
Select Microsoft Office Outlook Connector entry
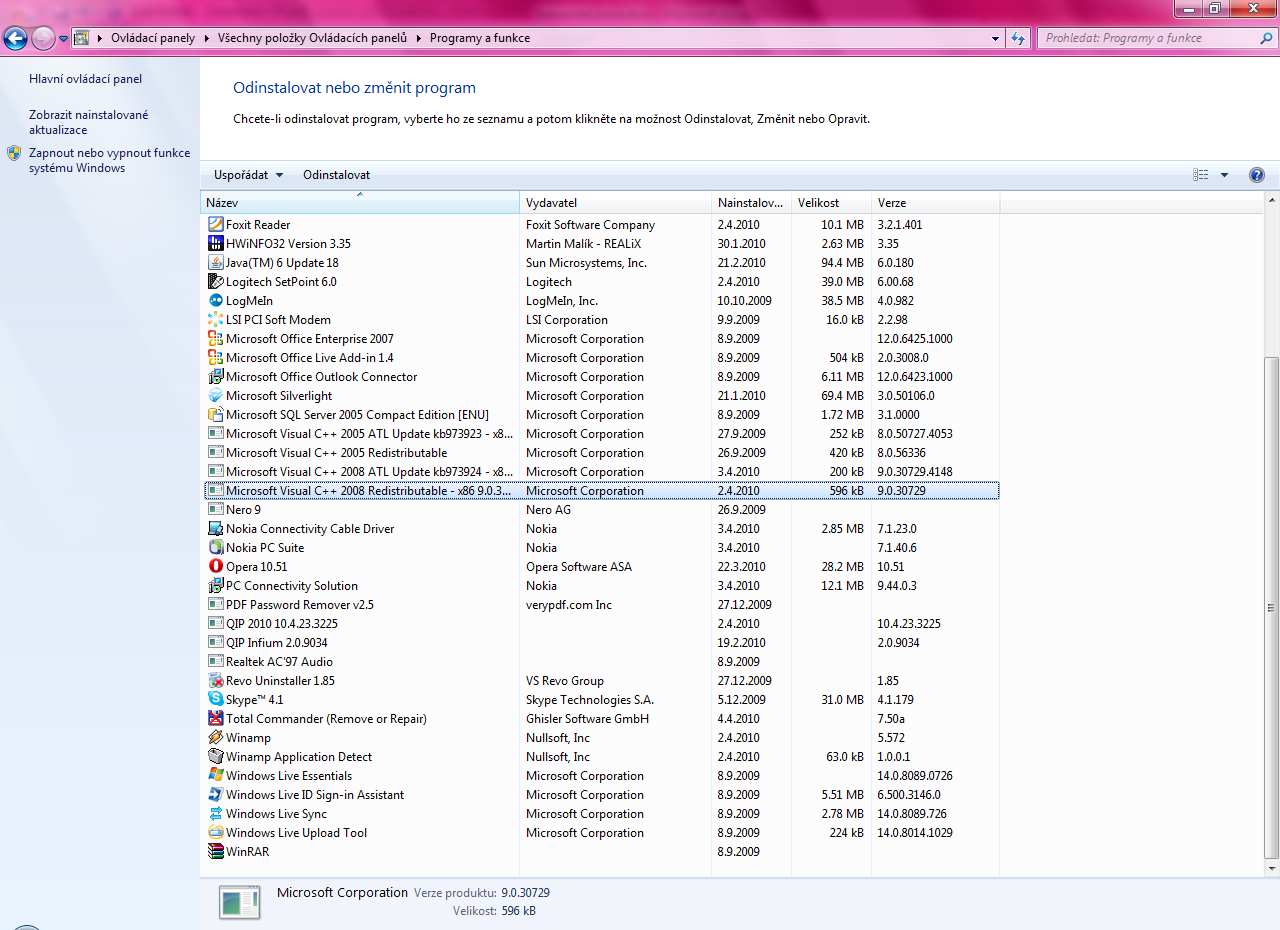tap(602, 377)
